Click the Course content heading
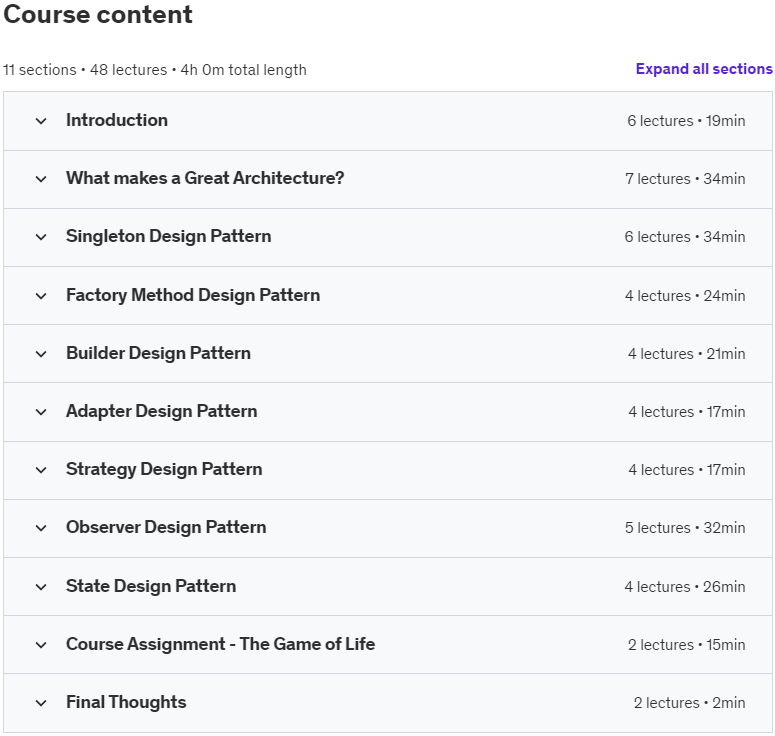 click(x=98, y=14)
